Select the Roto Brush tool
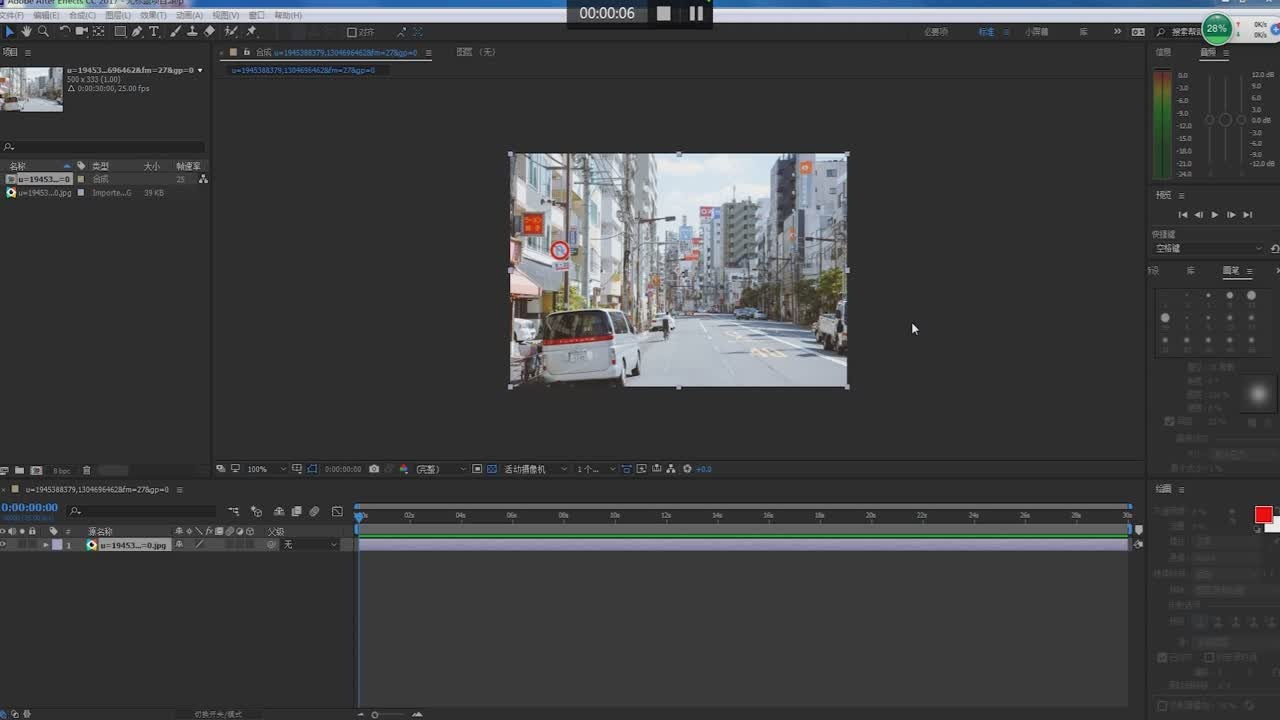 (231, 32)
